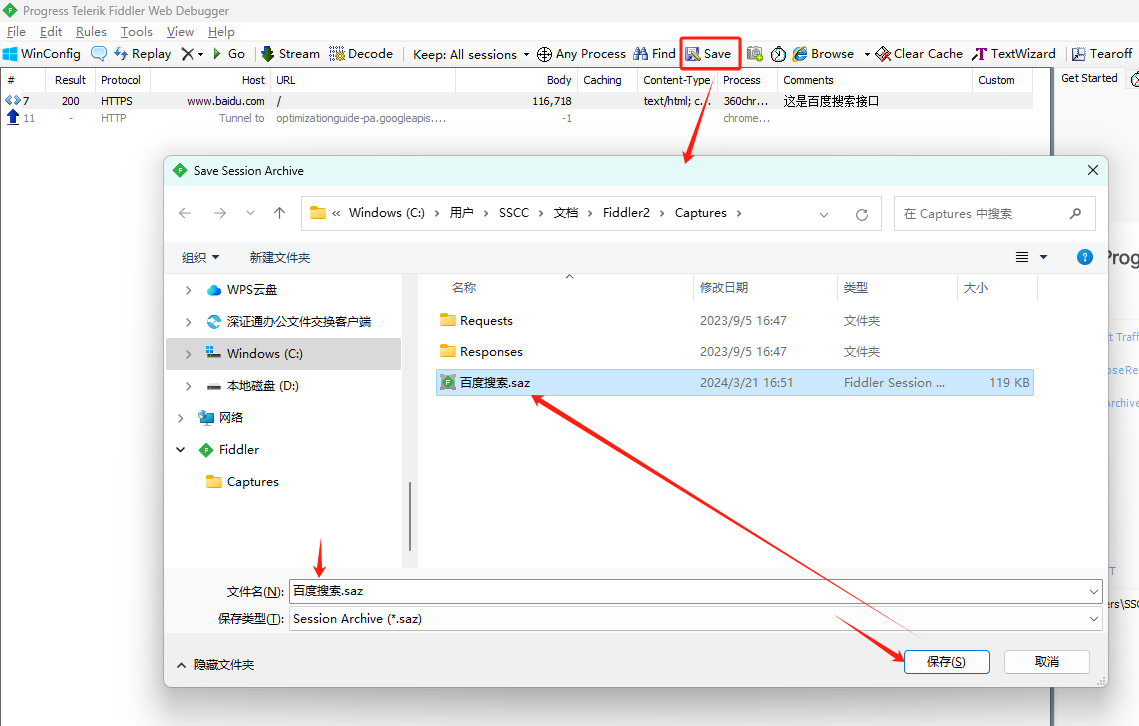Refresh the Captures folder view

point(862,214)
